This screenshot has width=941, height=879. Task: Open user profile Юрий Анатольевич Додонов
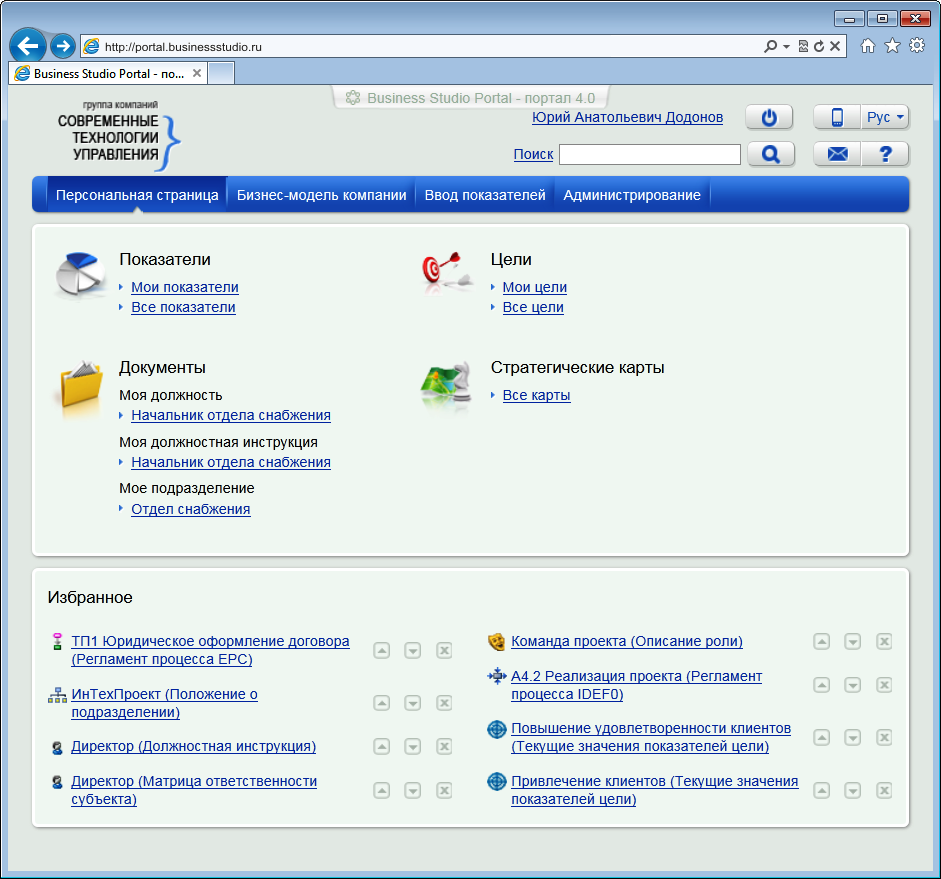627,118
